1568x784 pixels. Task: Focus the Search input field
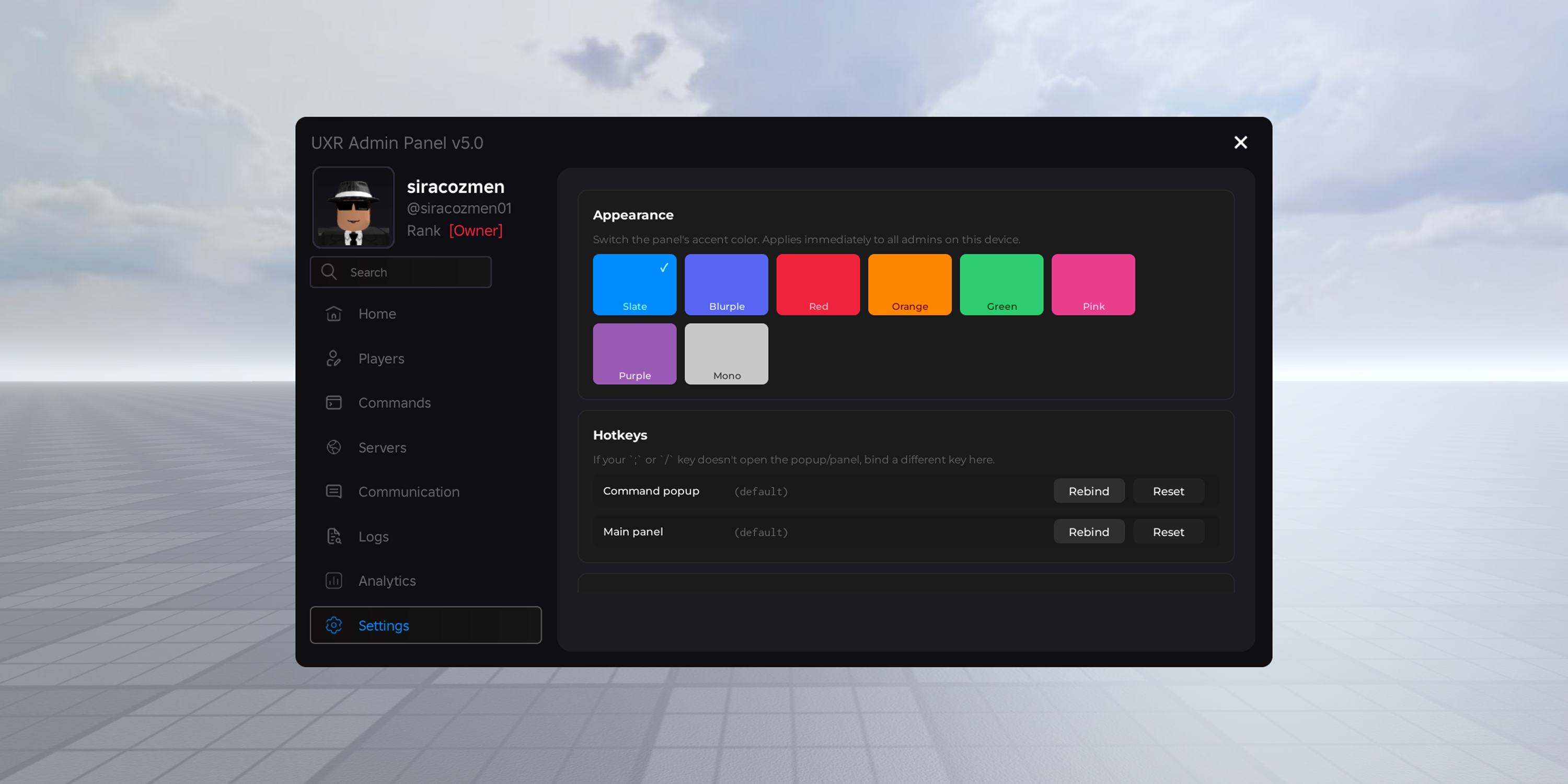[x=400, y=271]
